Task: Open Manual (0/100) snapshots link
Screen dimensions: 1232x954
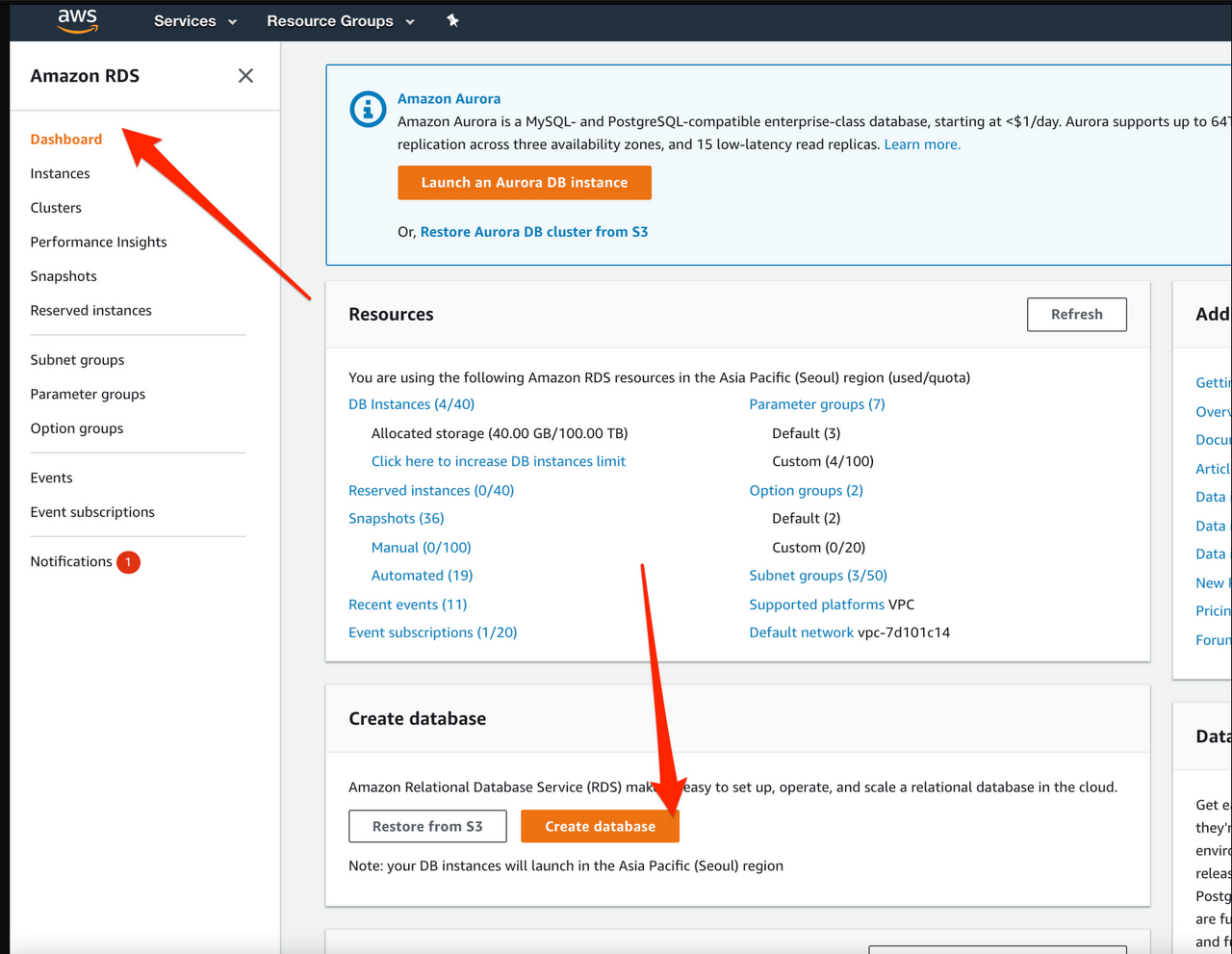Action: 422,547
